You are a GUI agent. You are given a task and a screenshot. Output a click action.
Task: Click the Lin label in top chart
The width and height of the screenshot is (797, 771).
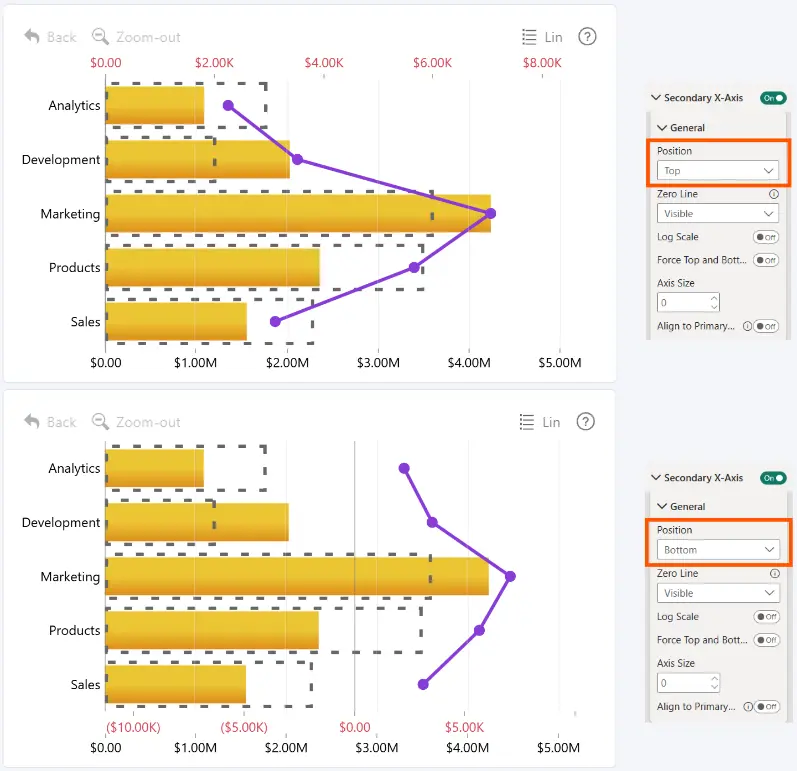553,37
